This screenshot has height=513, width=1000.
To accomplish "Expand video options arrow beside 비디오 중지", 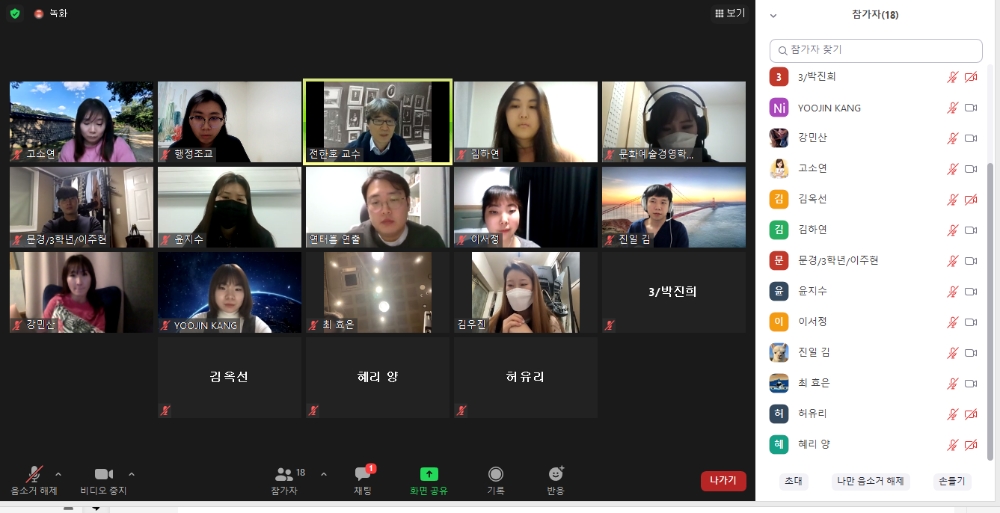I will (131, 474).
